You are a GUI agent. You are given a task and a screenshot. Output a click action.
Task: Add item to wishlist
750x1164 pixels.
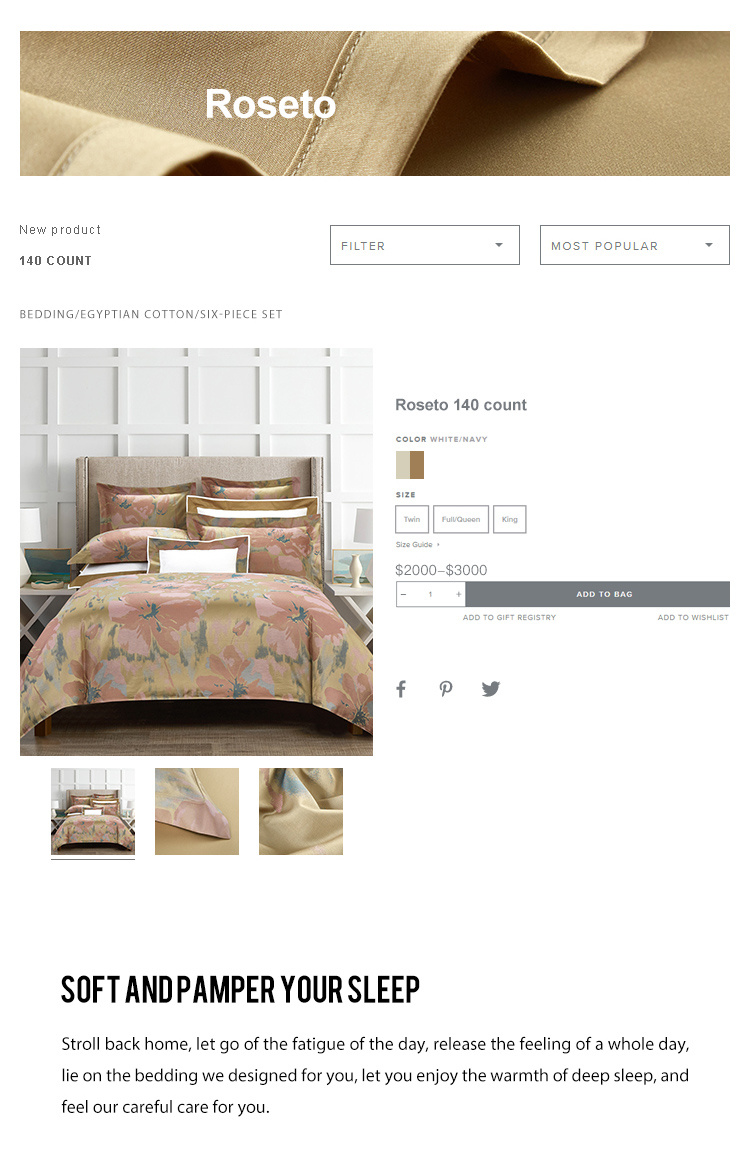(693, 618)
